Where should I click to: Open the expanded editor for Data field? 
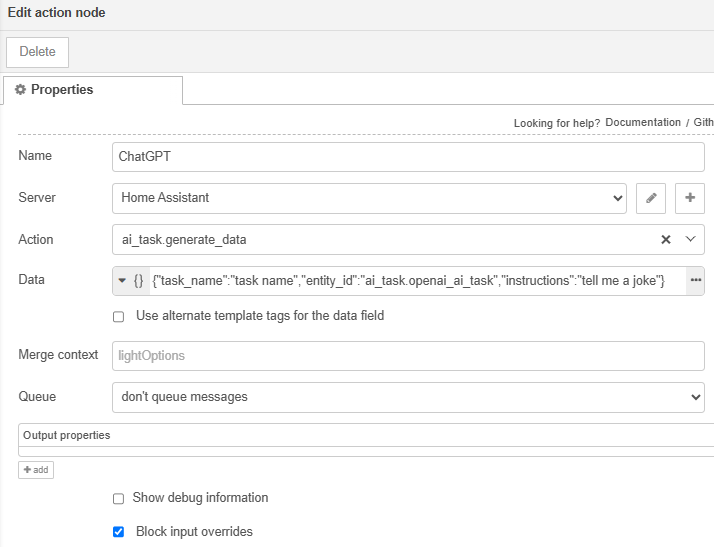click(695, 281)
